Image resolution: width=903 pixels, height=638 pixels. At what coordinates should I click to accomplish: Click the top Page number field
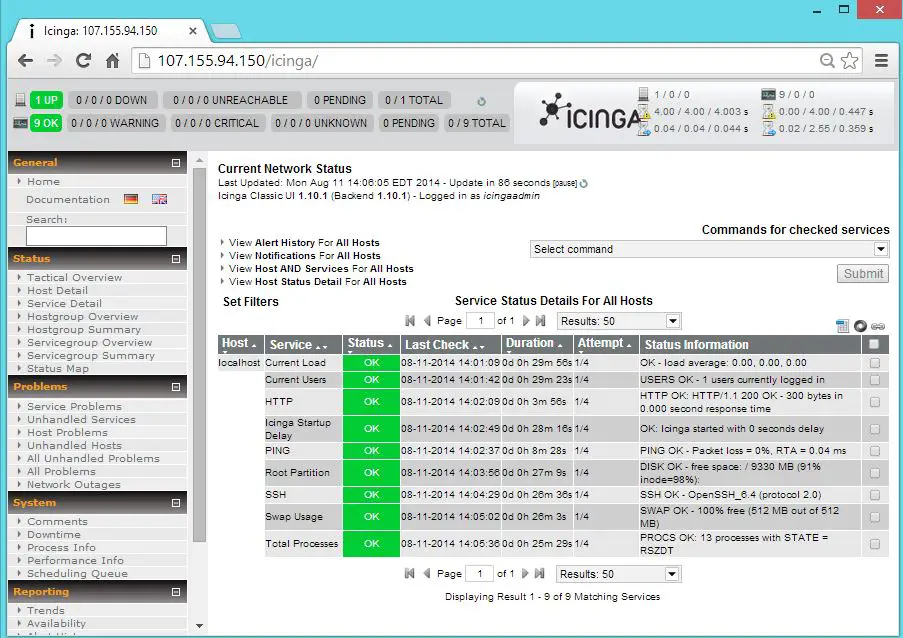pyautogui.click(x=480, y=321)
